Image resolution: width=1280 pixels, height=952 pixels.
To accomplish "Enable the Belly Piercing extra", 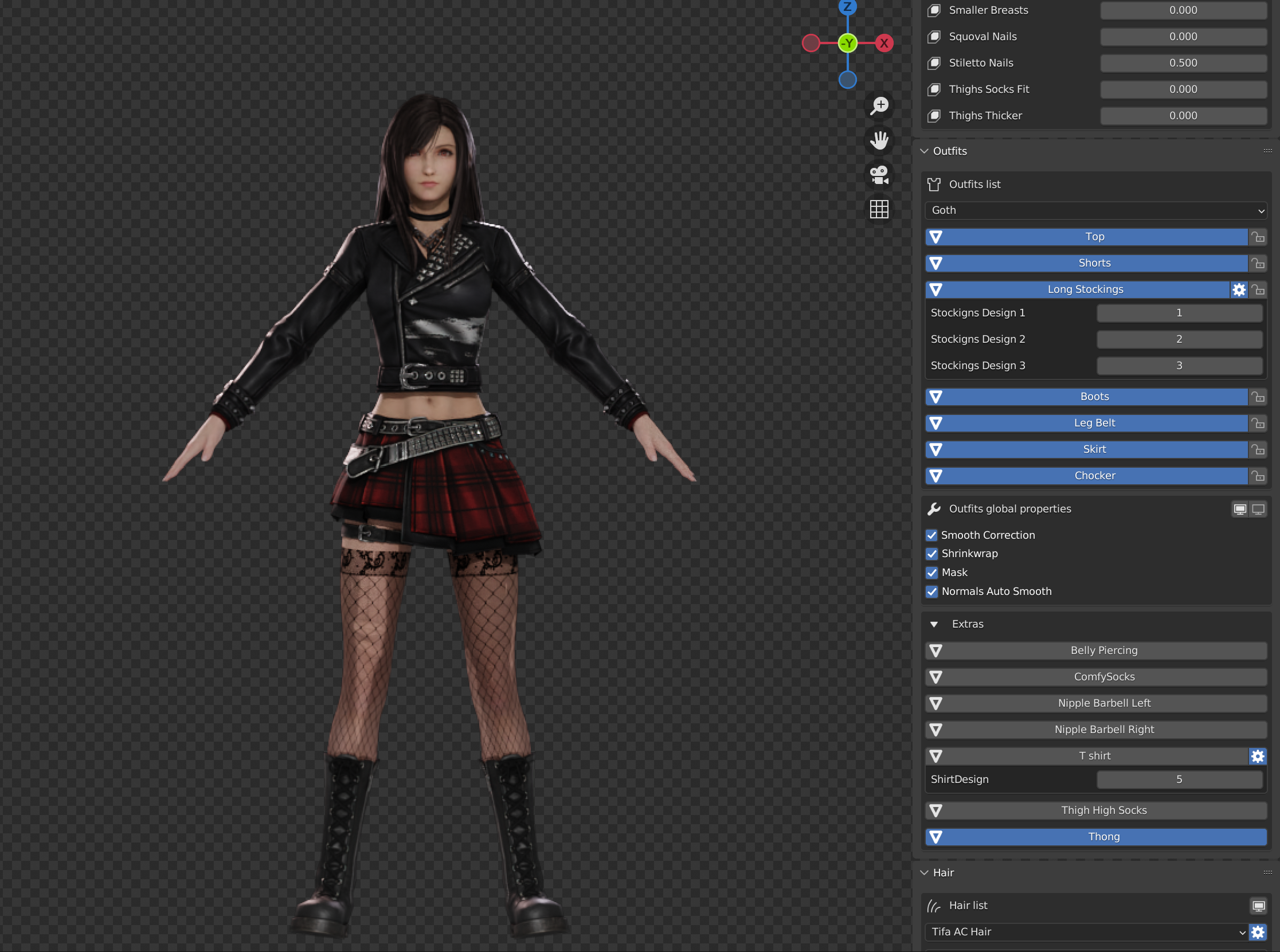I will 1095,651.
